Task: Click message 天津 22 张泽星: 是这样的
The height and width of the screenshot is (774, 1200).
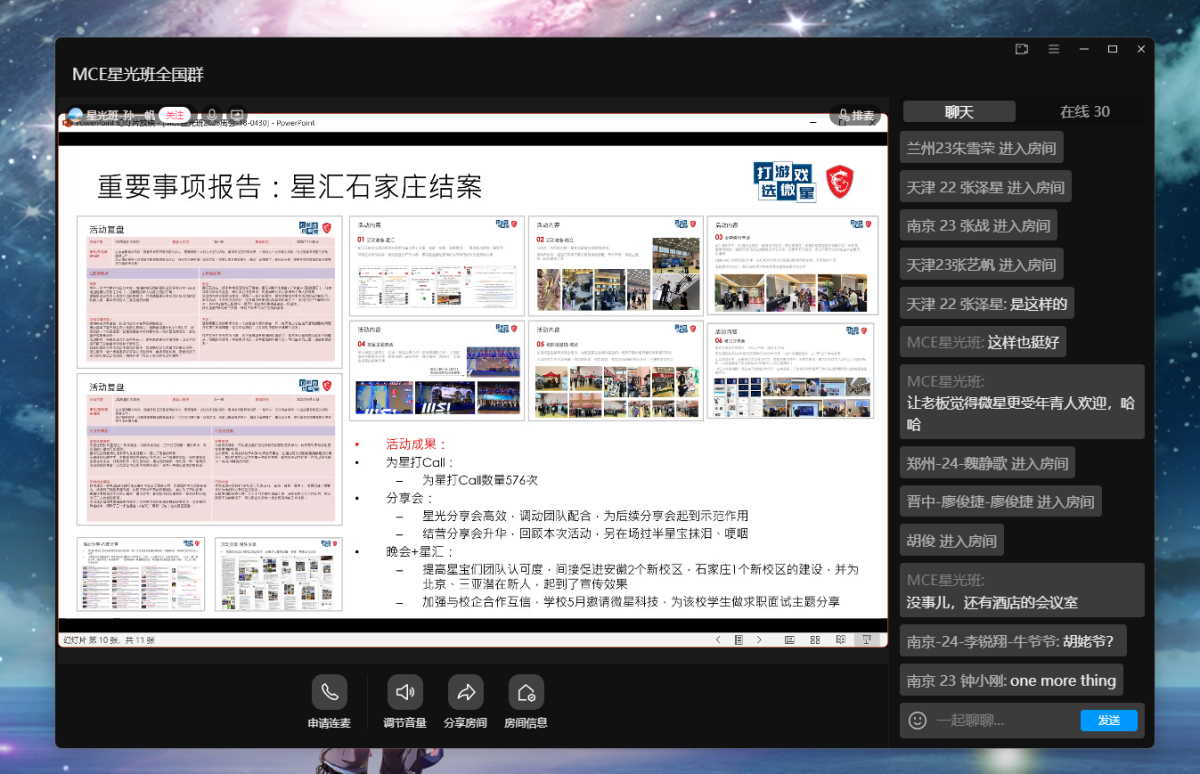Action: 987,304
